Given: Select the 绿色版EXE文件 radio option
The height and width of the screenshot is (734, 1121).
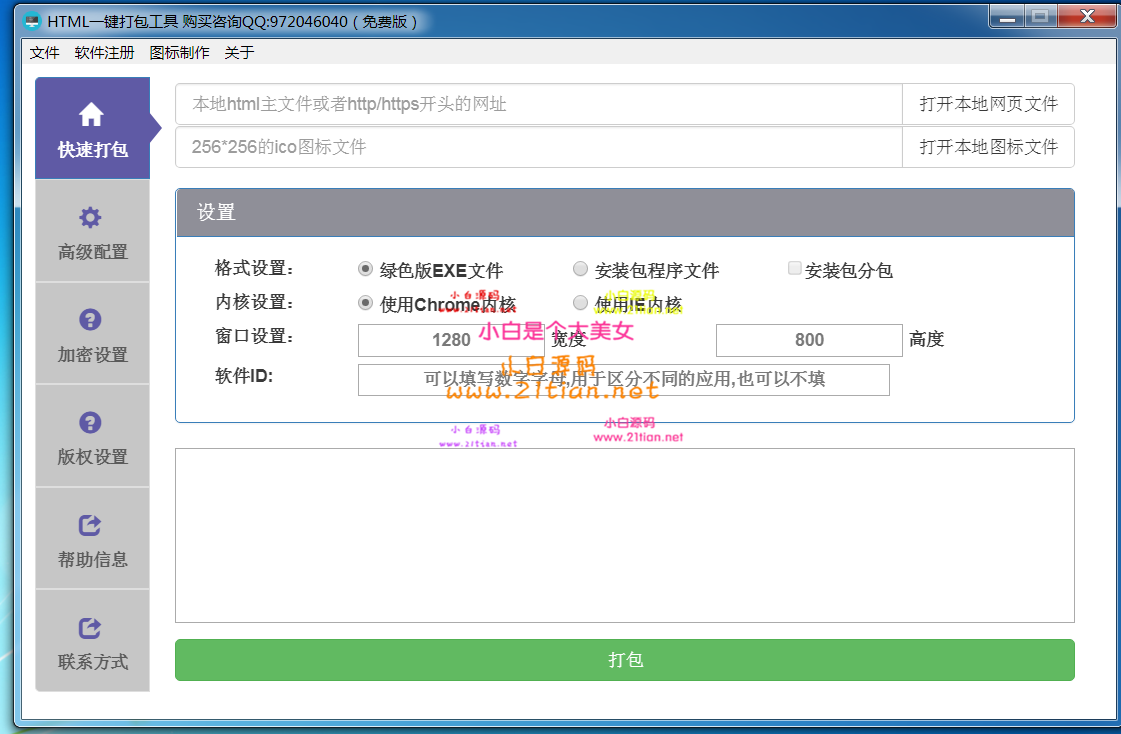Looking at the screenshot, I should [x=366, y=269].
